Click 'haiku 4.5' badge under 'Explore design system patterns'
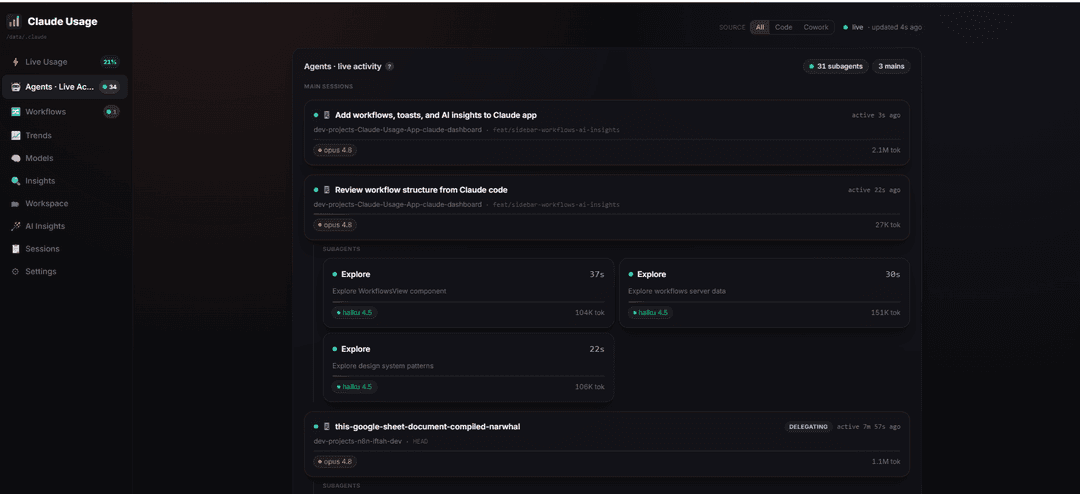 (x=355, y=387)
